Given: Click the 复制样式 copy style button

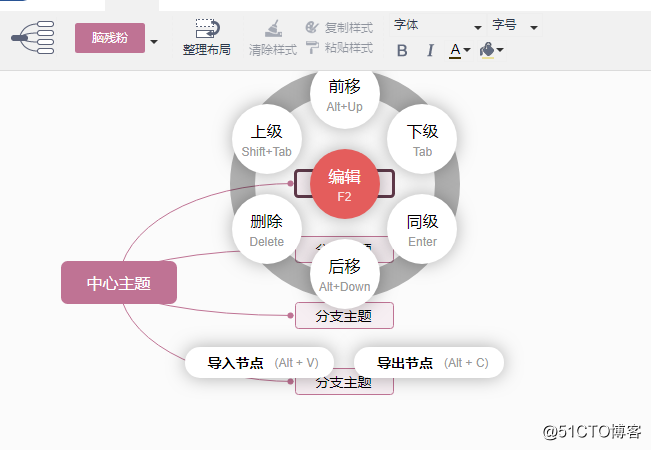Looking at the screenshot, I should coord(339,27).
